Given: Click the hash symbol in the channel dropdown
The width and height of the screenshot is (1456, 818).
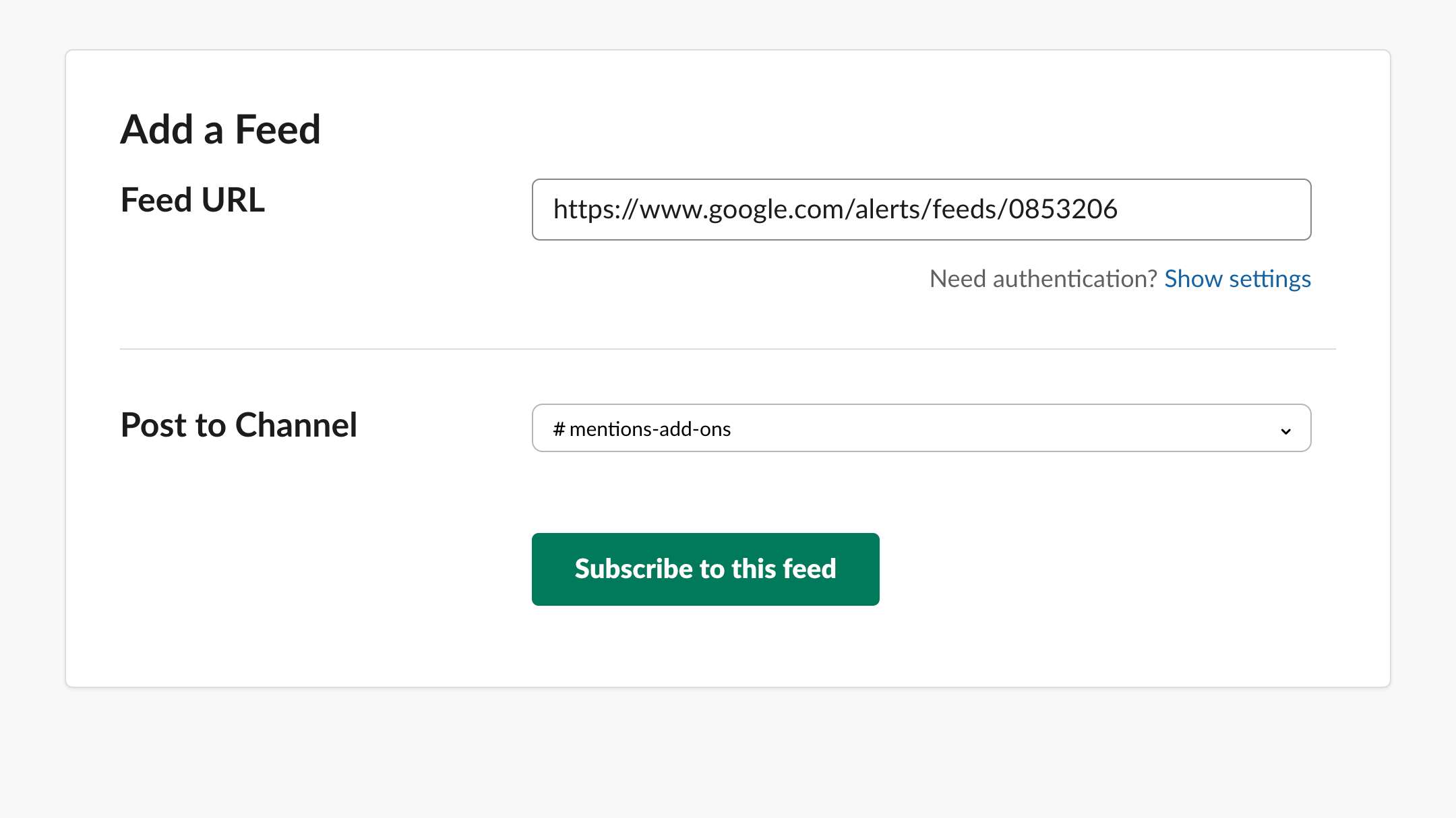Looking at the screenshot, I should 559,429.
